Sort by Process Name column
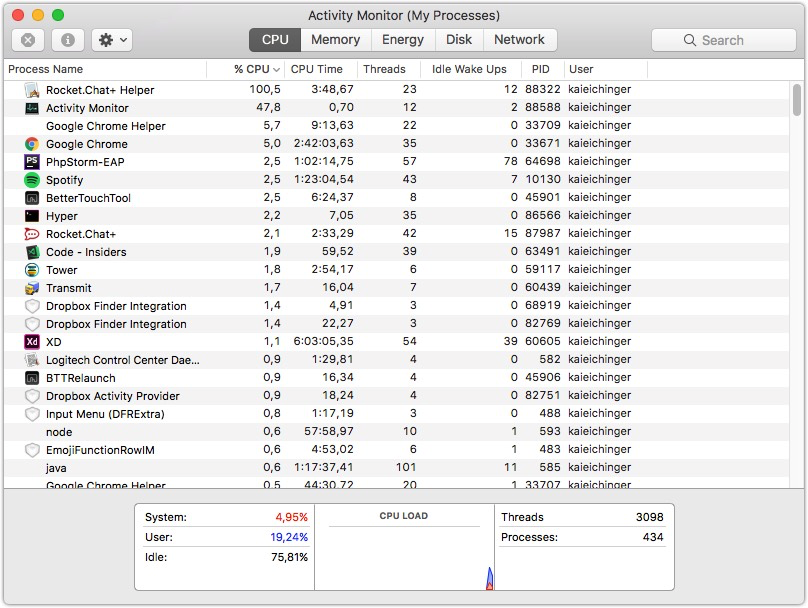 click(105, 69)
